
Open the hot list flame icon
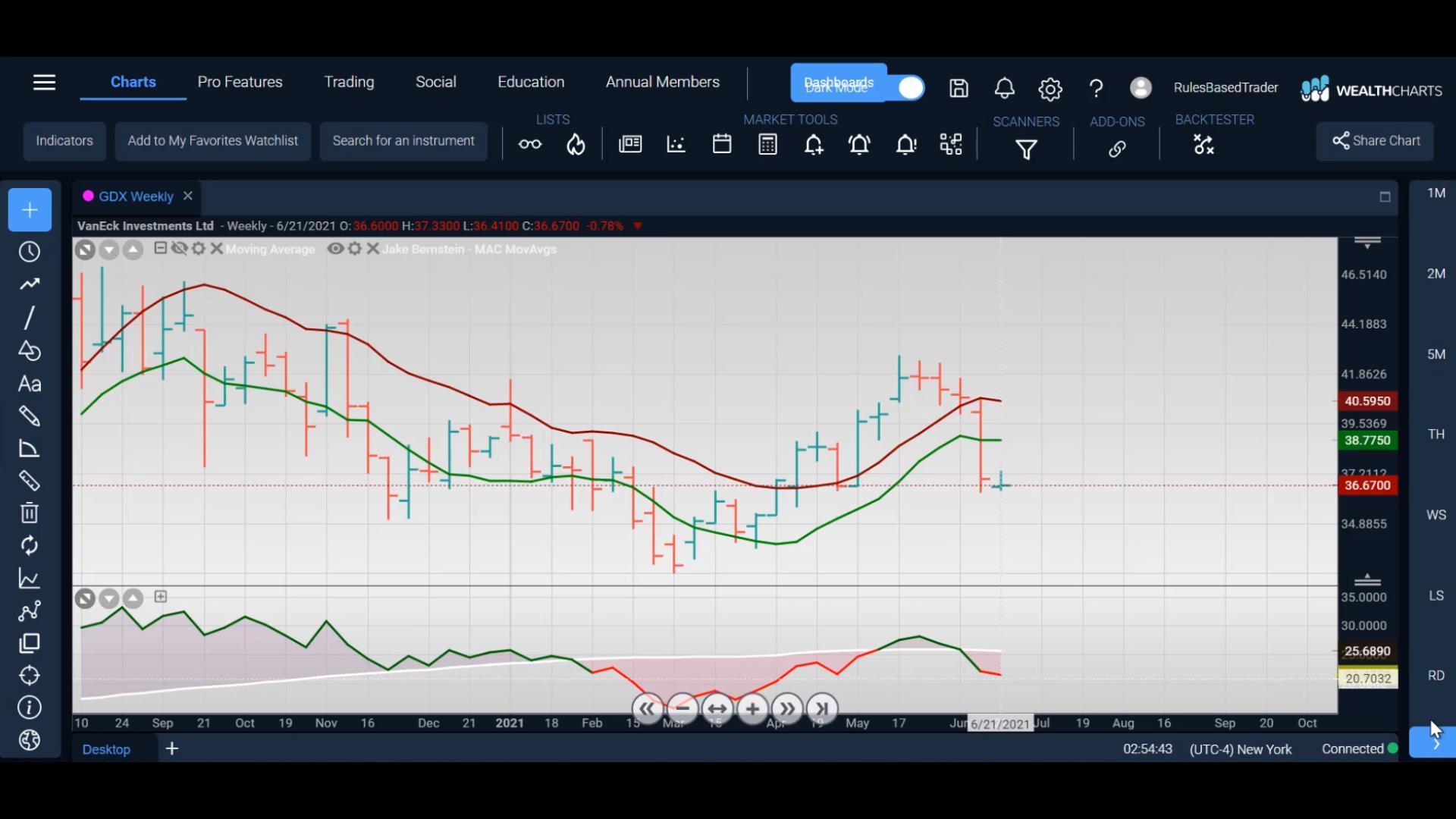(576, 144)
